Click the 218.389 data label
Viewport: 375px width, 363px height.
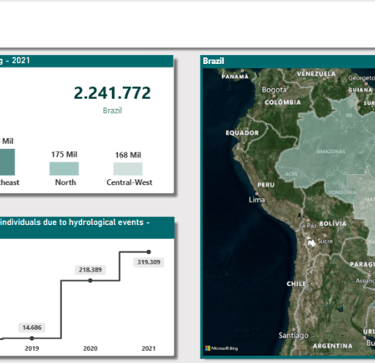[x=90, y=270]
